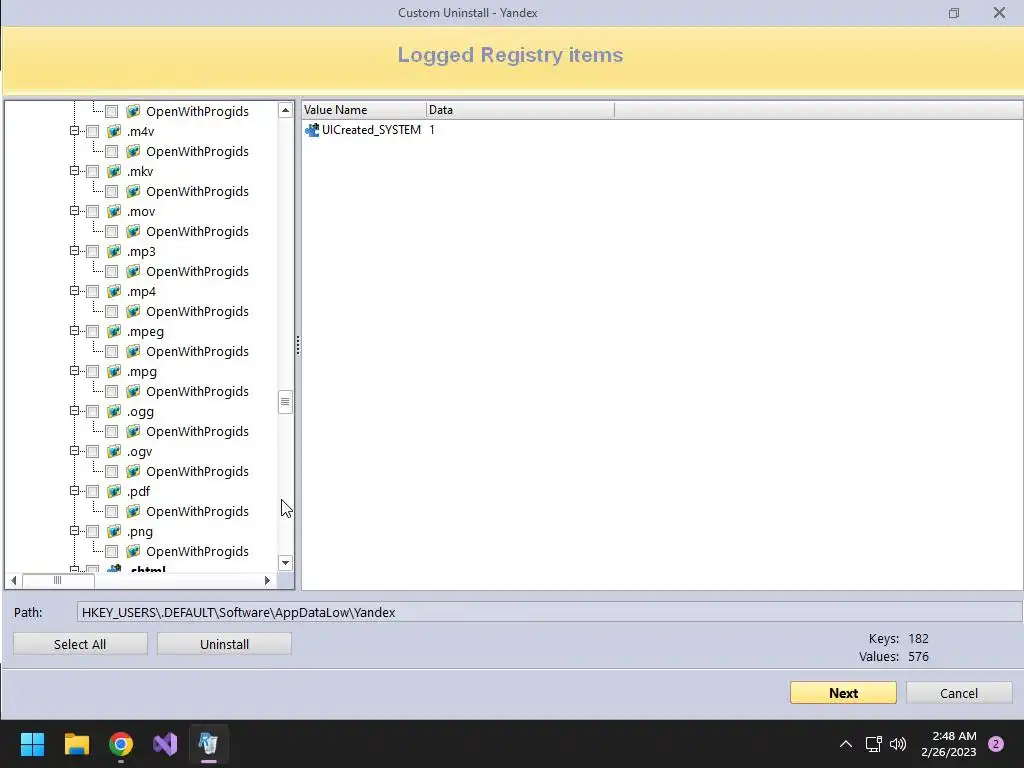Click tree horizontal scrollbar left arrow

pyautogui.click(x=14, y=580)
